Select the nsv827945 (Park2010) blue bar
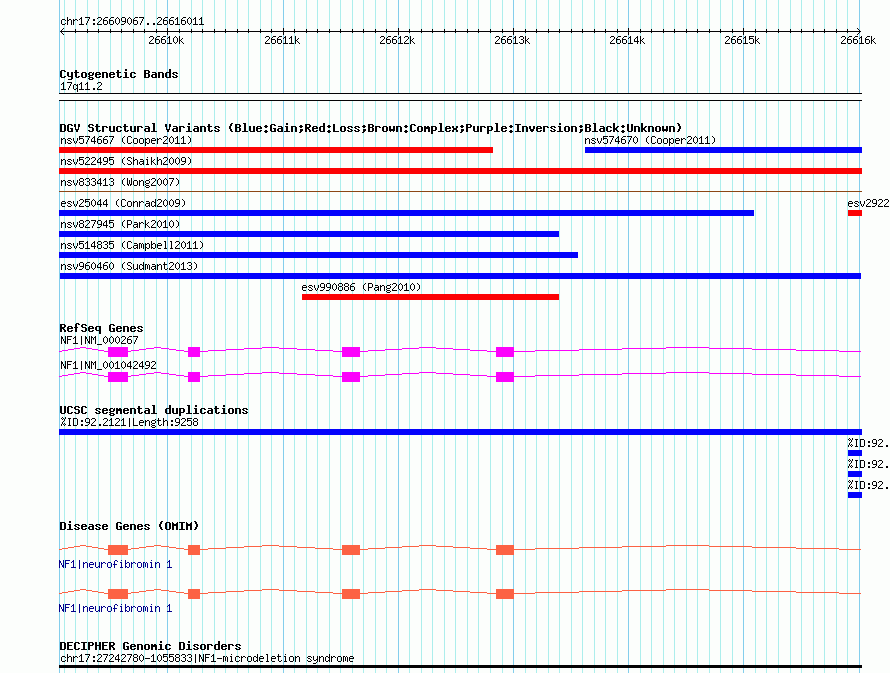Screen dimensions: 890x673 (309, 234)
